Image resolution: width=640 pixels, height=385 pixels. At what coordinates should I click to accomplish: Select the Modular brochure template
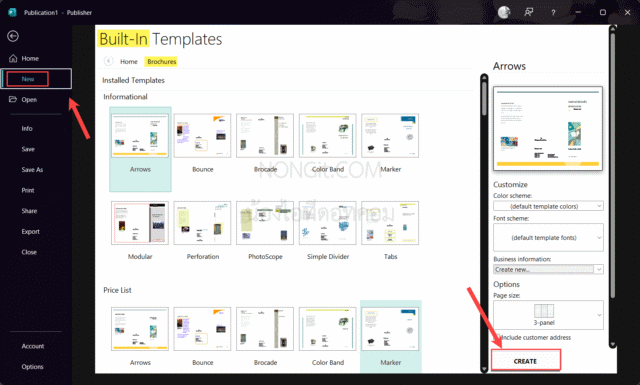[140, 230]
